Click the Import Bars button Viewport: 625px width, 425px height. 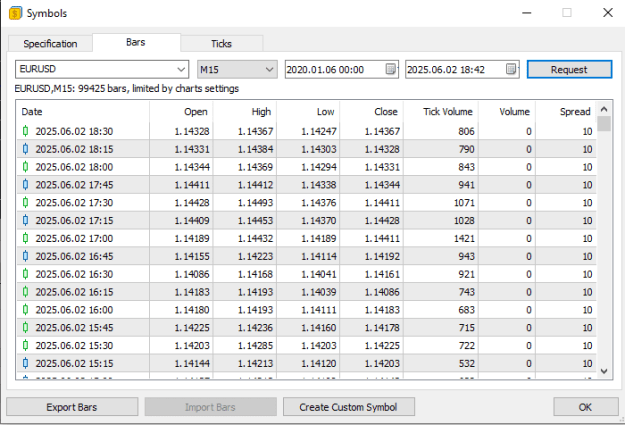coord(210,407)
